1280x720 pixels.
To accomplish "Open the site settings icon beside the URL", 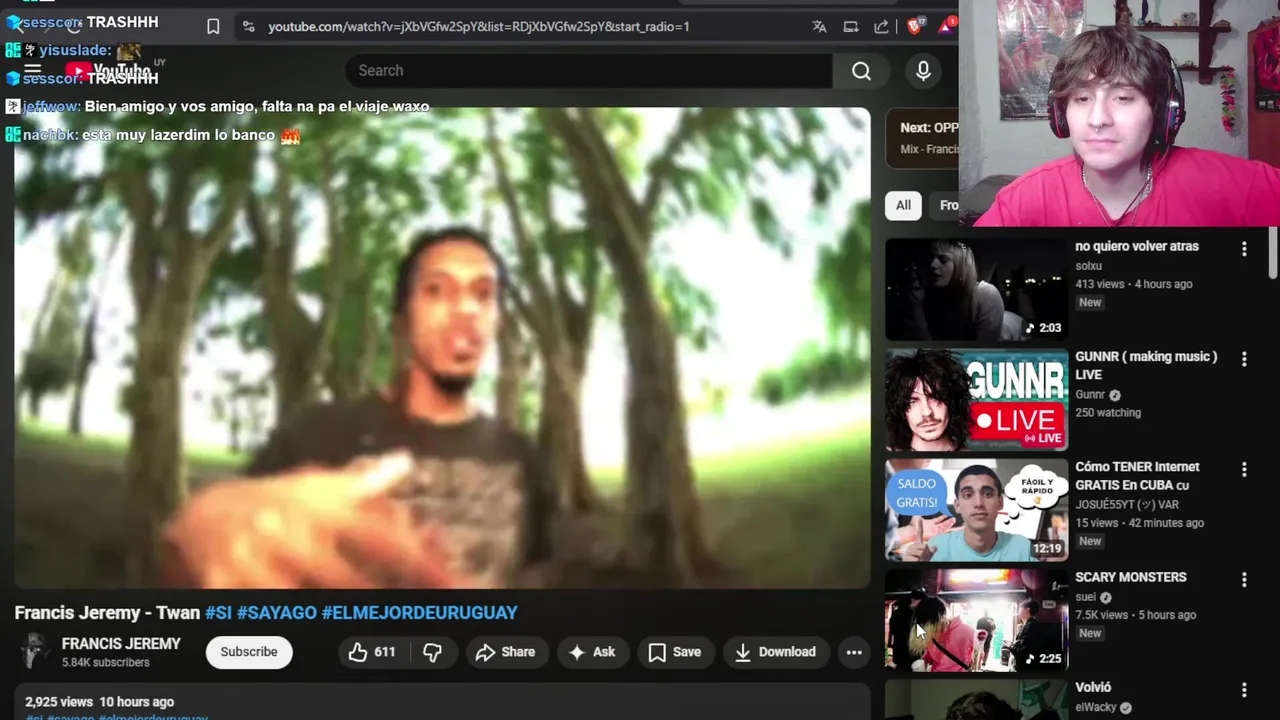I will point(248,27).
